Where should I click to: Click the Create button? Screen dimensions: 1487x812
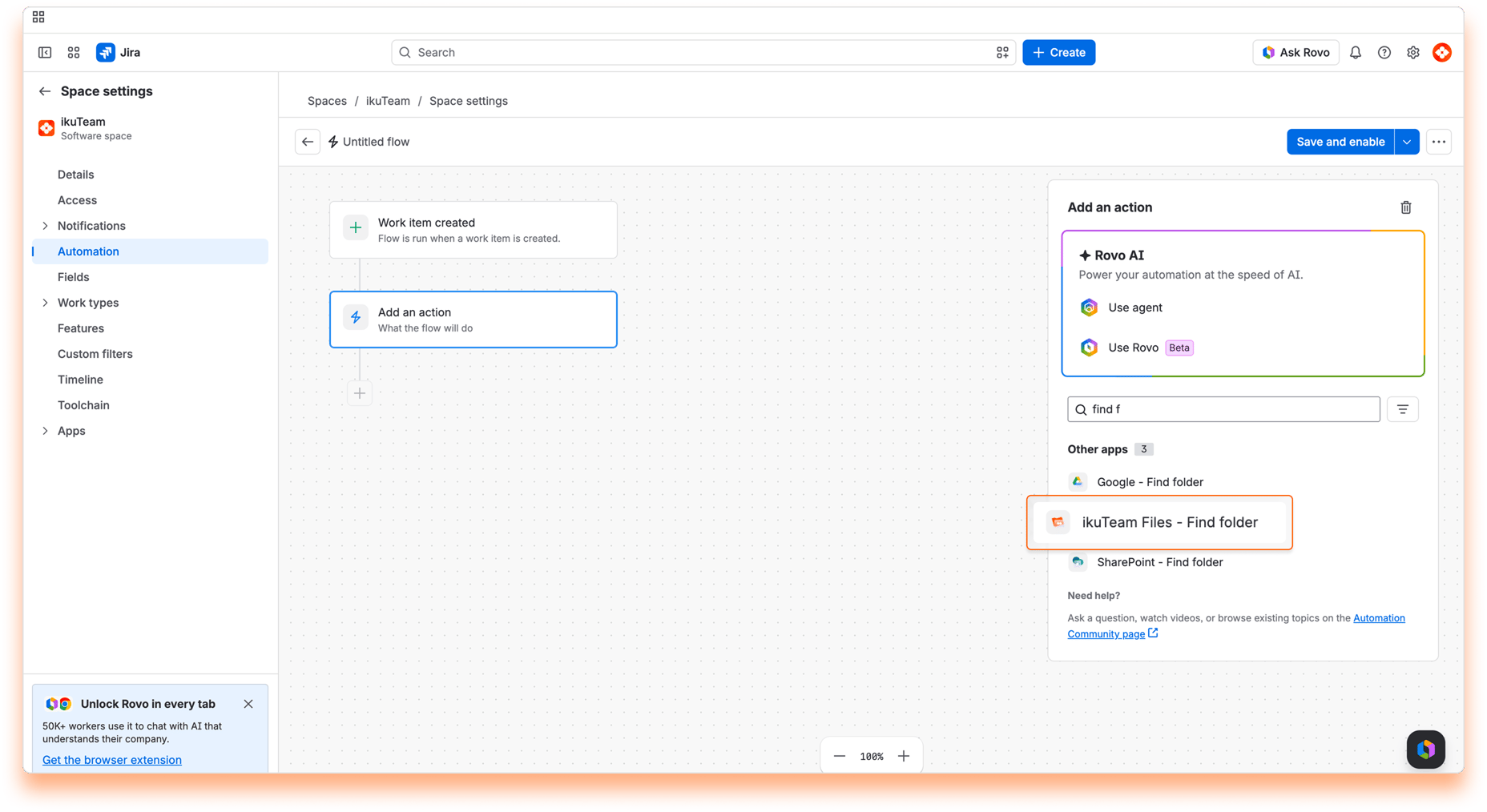[1058, 53]
